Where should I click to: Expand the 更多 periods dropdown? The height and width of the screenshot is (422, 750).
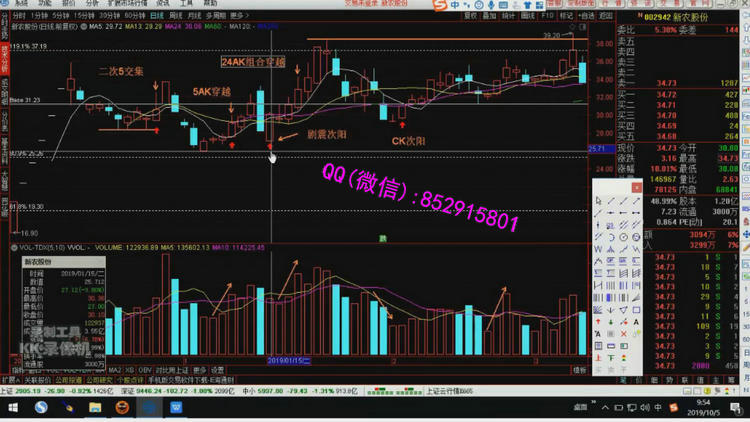tap(239, 16)
